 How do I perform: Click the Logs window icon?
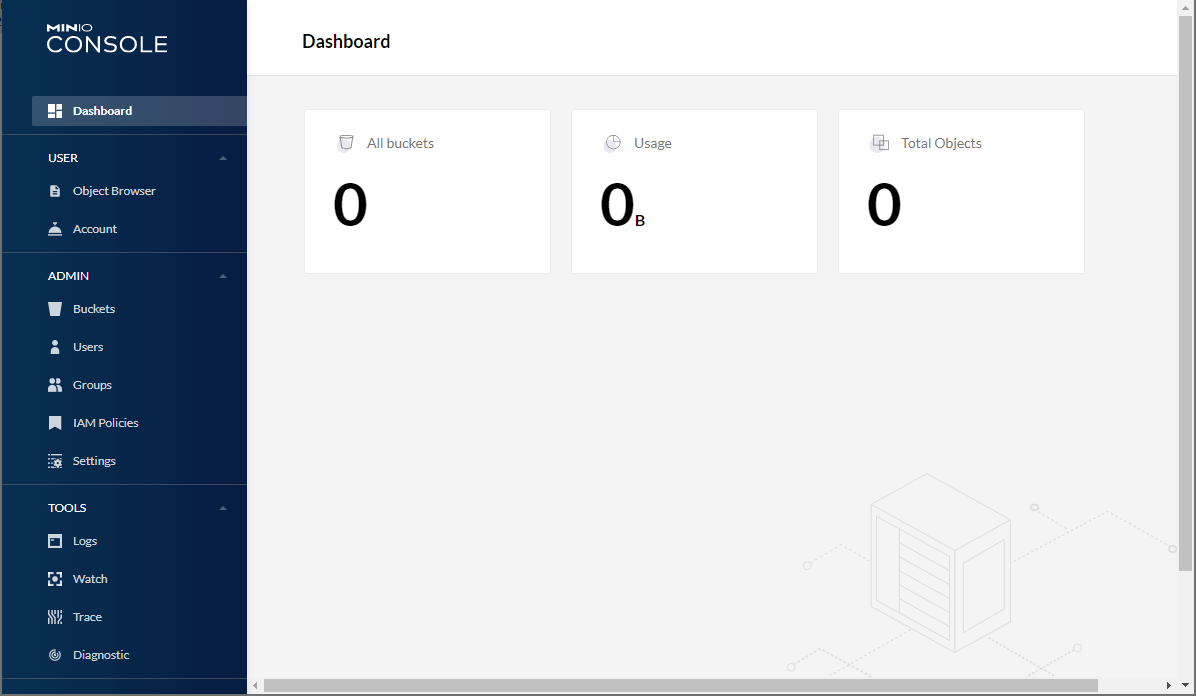[x=55, y=541]
